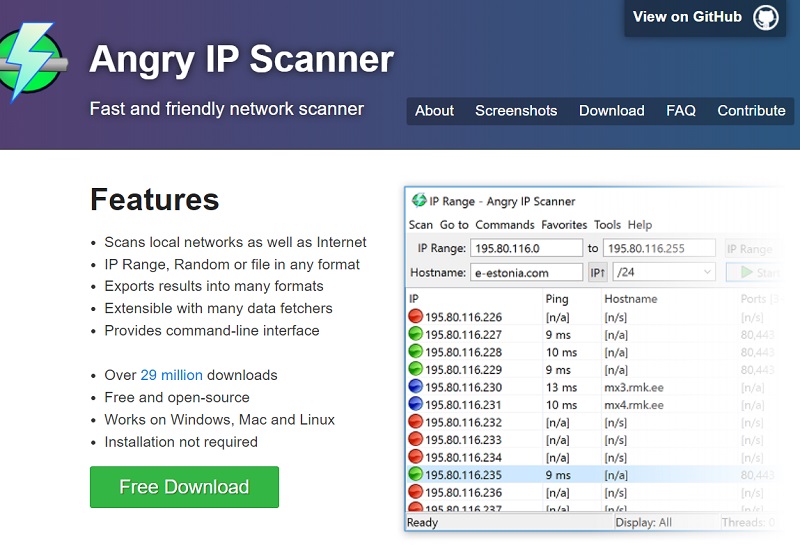Click red status dot for 195.80.116.232

point(416,422)
